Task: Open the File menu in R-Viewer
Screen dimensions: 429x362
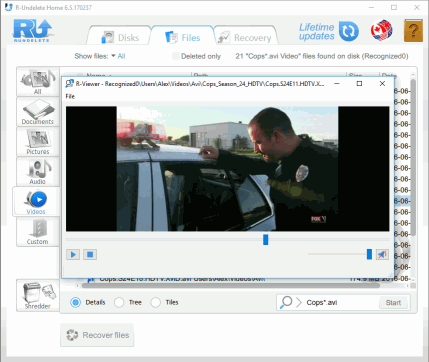Action: click(x=70, y=96)
